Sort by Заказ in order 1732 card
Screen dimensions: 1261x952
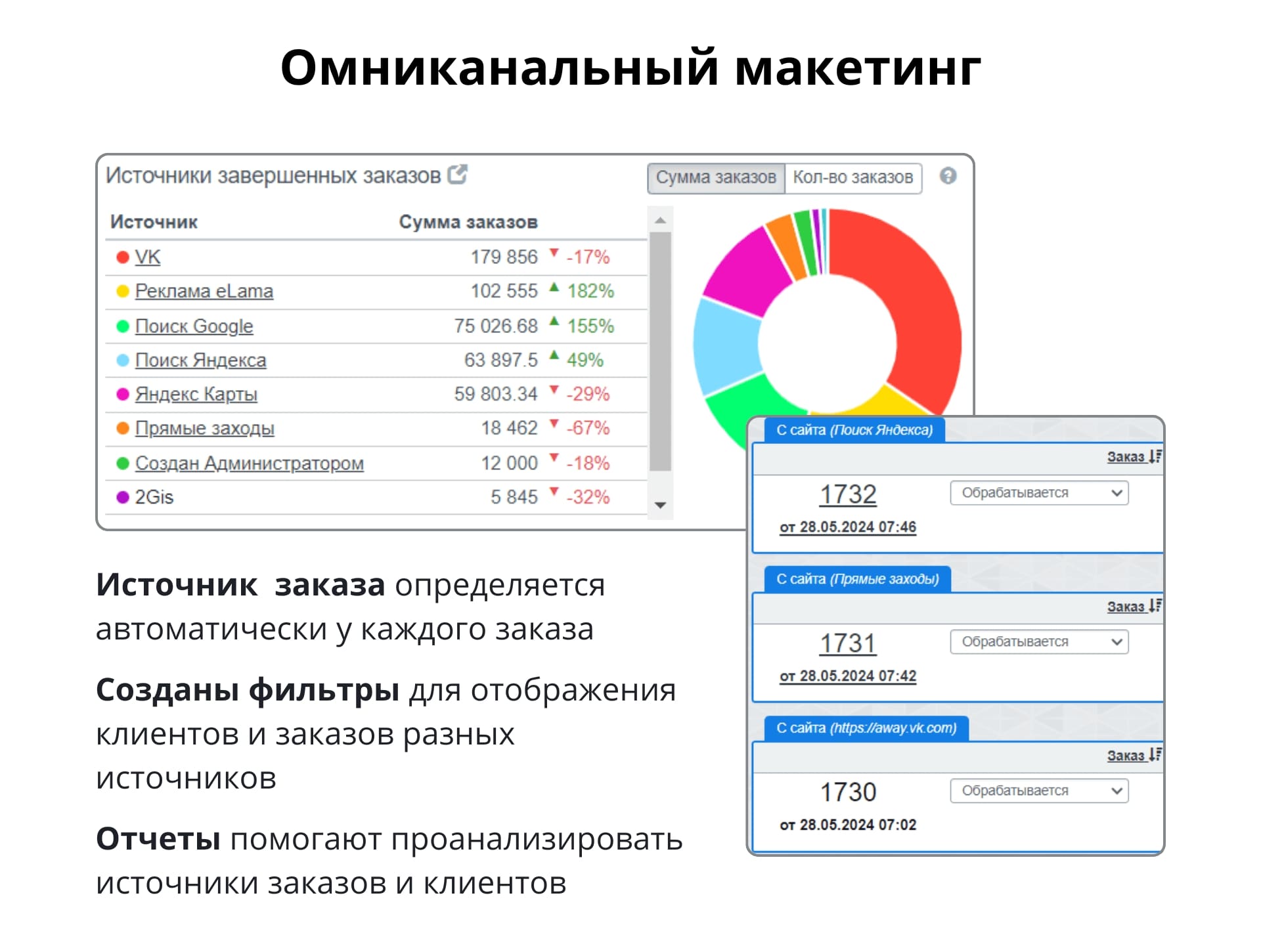pyautogui.click(x=1134, y=457)
